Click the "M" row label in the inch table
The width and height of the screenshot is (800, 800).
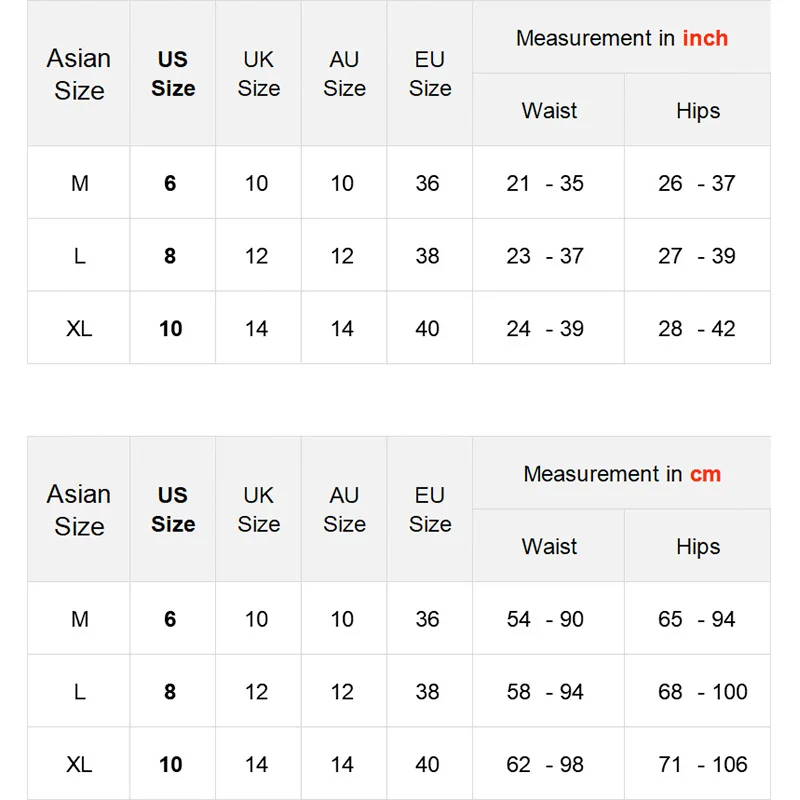[79, 184]
